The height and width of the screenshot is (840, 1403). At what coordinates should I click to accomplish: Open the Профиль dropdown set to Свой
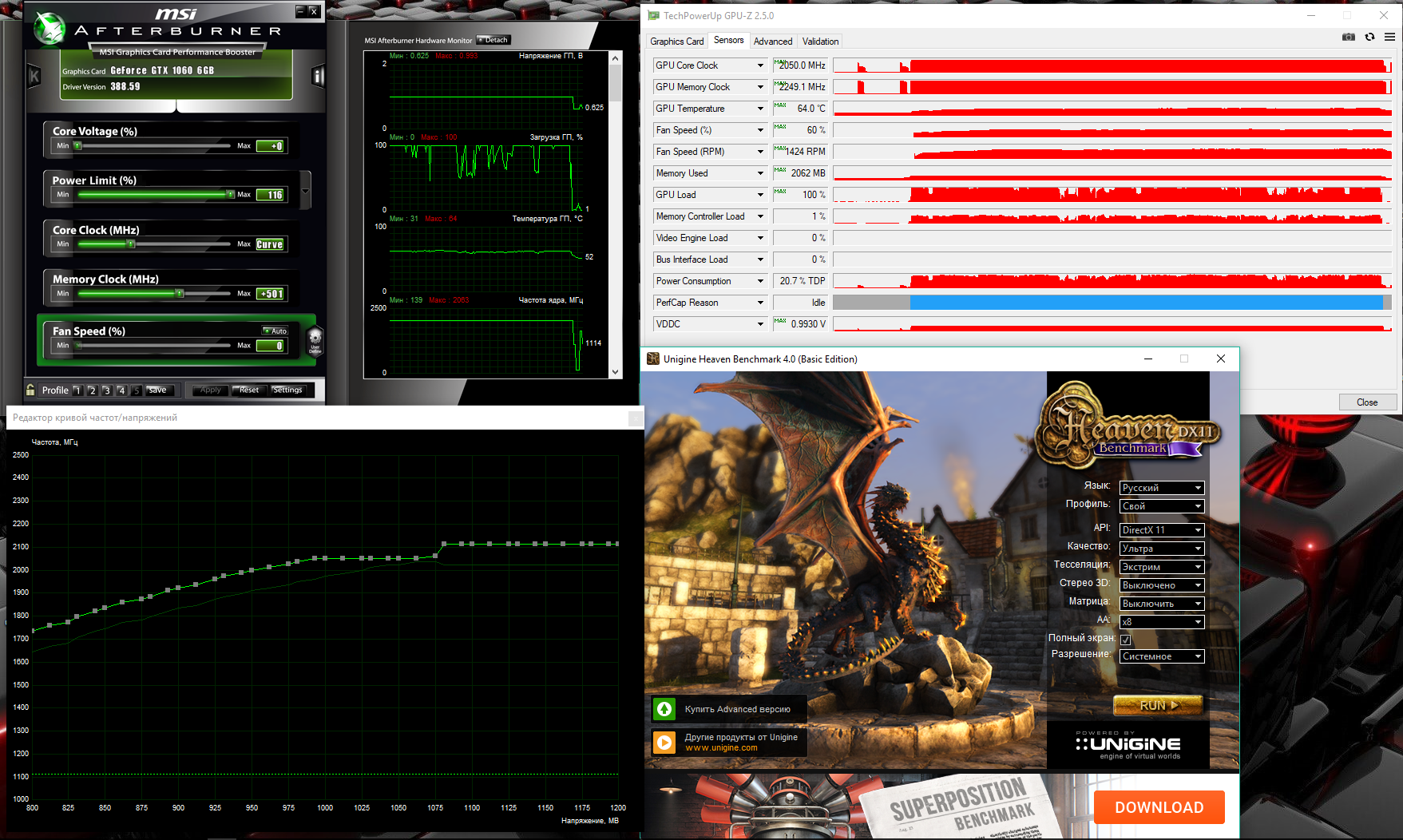tap(1162, 506)
